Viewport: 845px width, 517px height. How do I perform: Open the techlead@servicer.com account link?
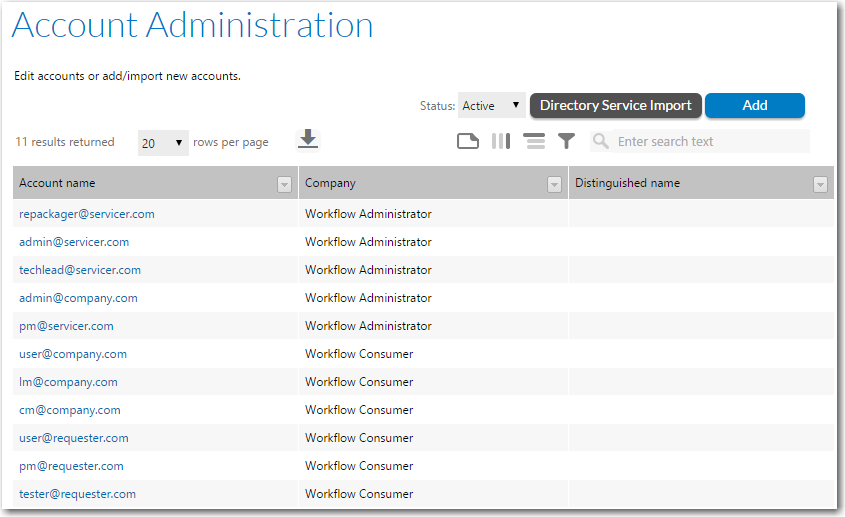pos(80,270)
